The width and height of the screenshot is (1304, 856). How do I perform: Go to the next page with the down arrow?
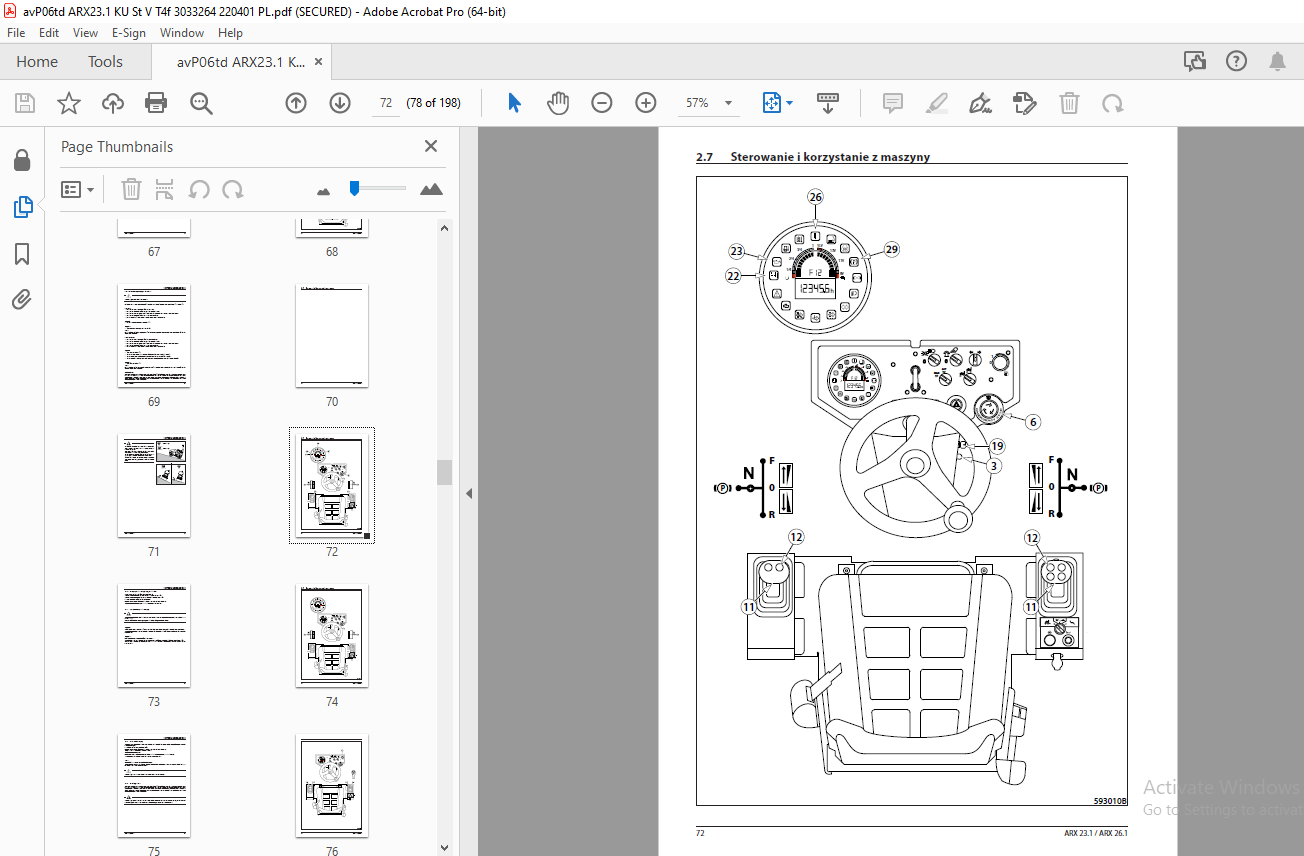tap(340, 103)
